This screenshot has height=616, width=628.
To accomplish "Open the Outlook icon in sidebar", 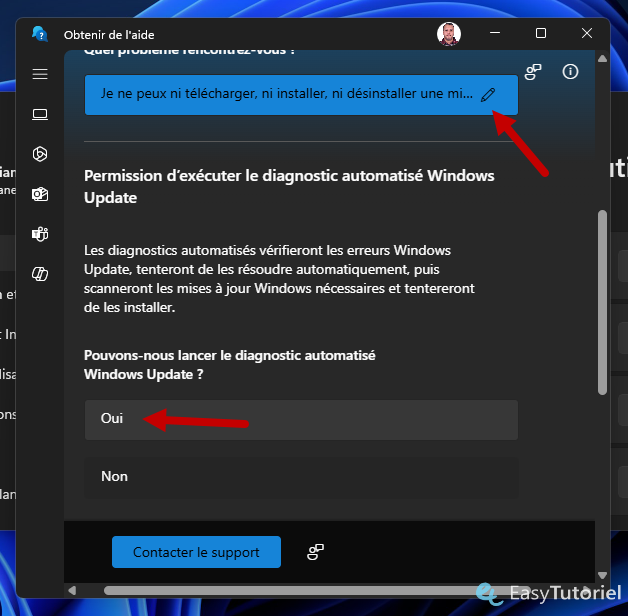I will click(40, 195).
